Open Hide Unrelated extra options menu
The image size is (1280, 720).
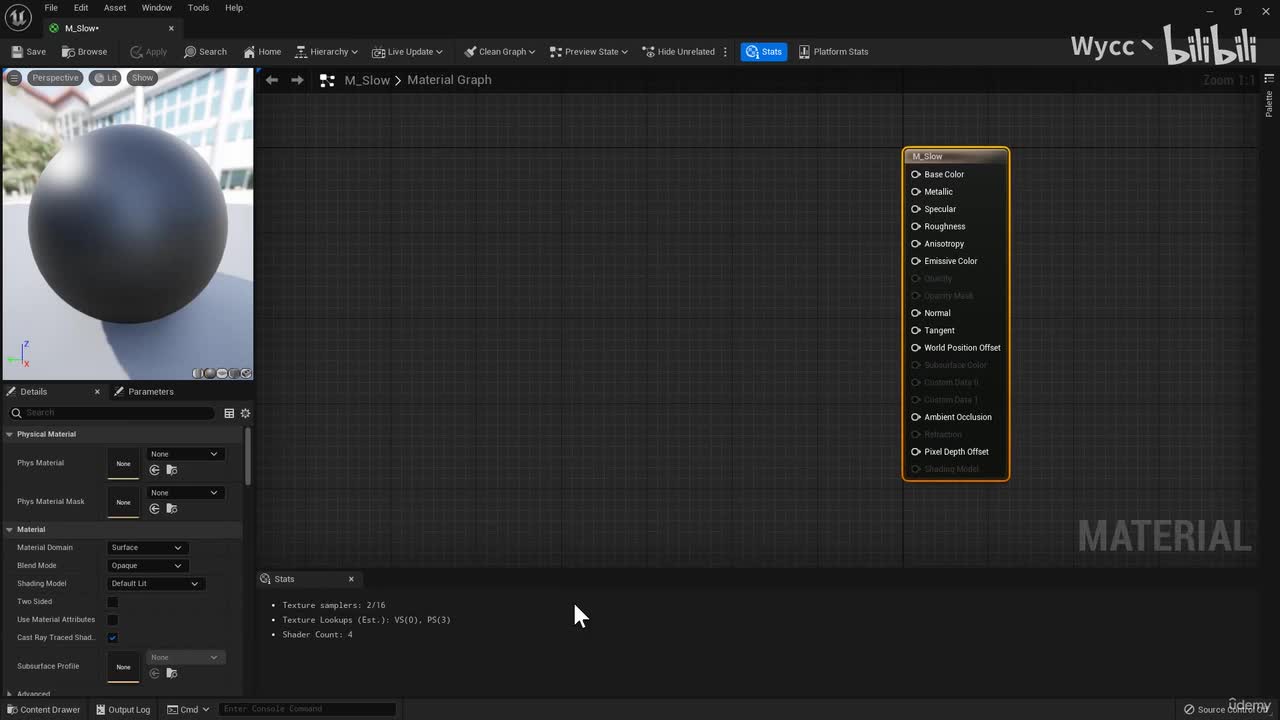point(725,52)
